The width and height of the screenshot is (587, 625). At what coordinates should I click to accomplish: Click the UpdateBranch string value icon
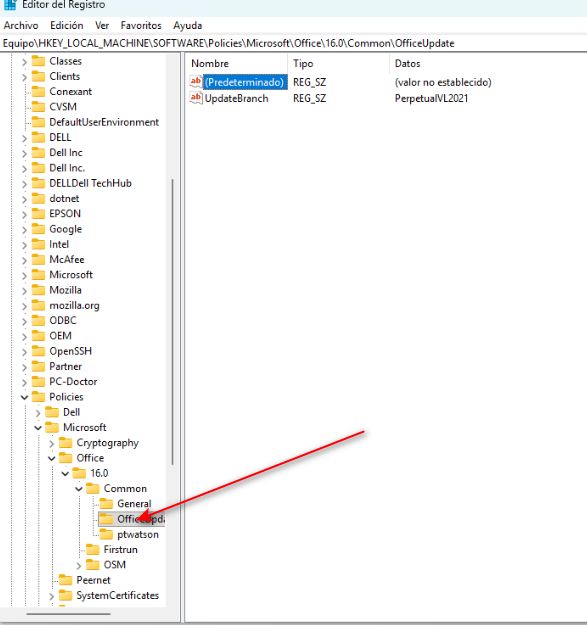[196, 98]
